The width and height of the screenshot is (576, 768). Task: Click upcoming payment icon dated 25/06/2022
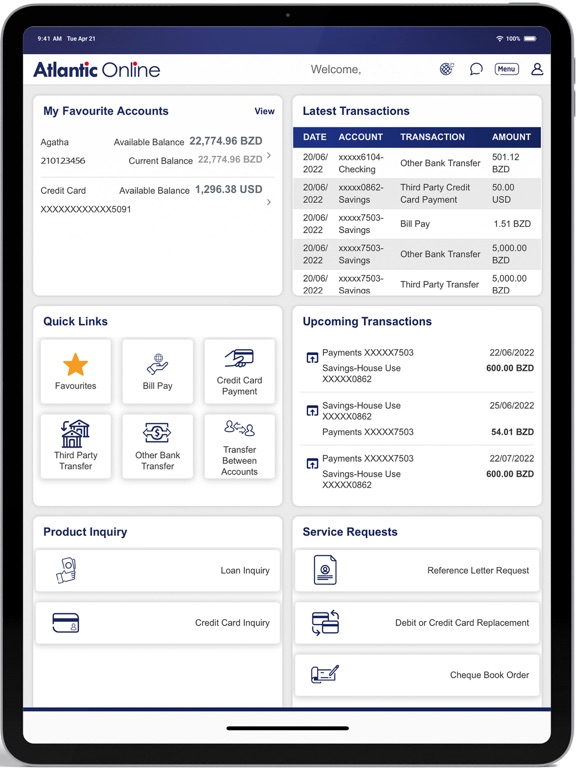[x=312, y=410]
